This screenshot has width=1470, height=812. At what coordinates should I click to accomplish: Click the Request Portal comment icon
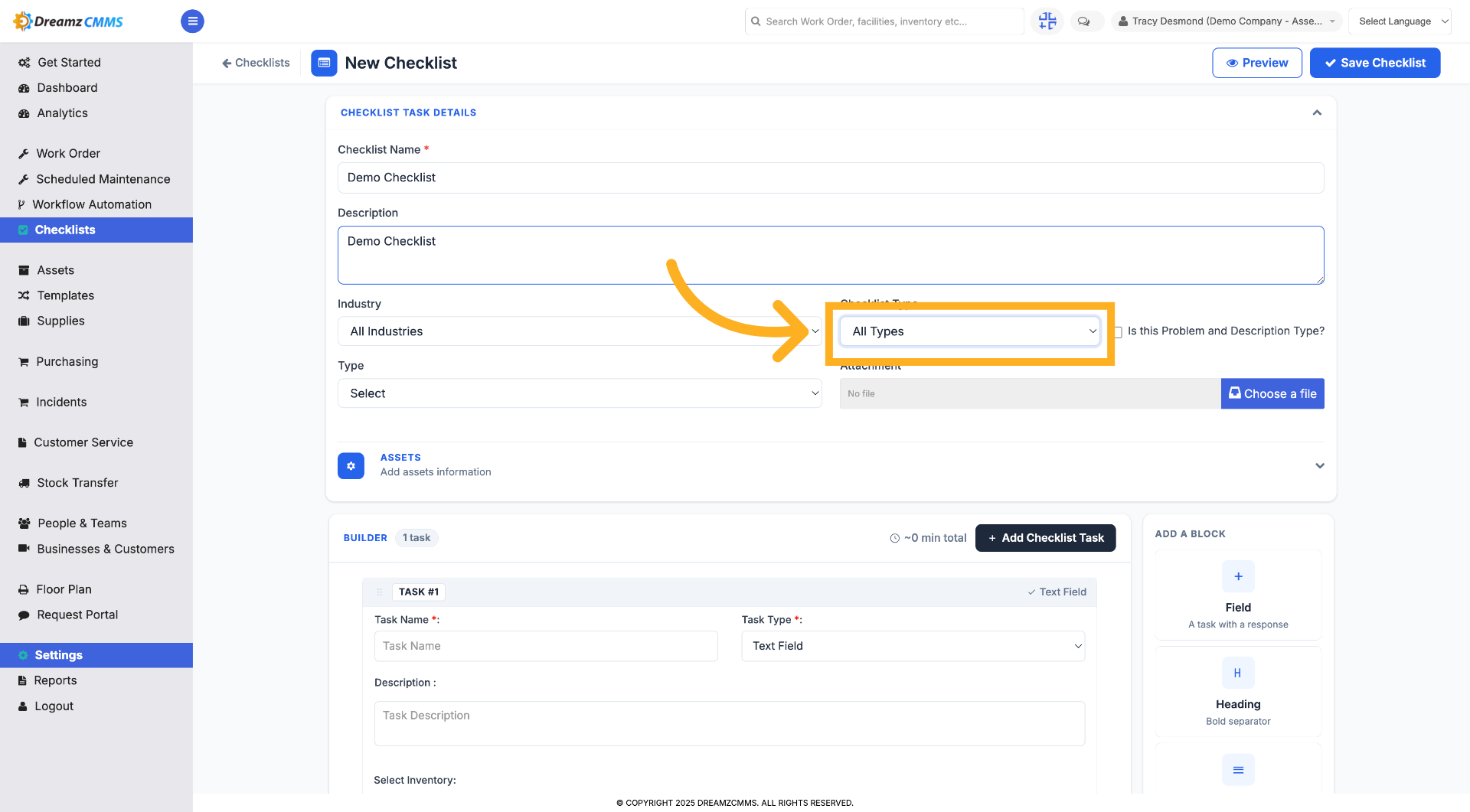(x=24, y=615)
